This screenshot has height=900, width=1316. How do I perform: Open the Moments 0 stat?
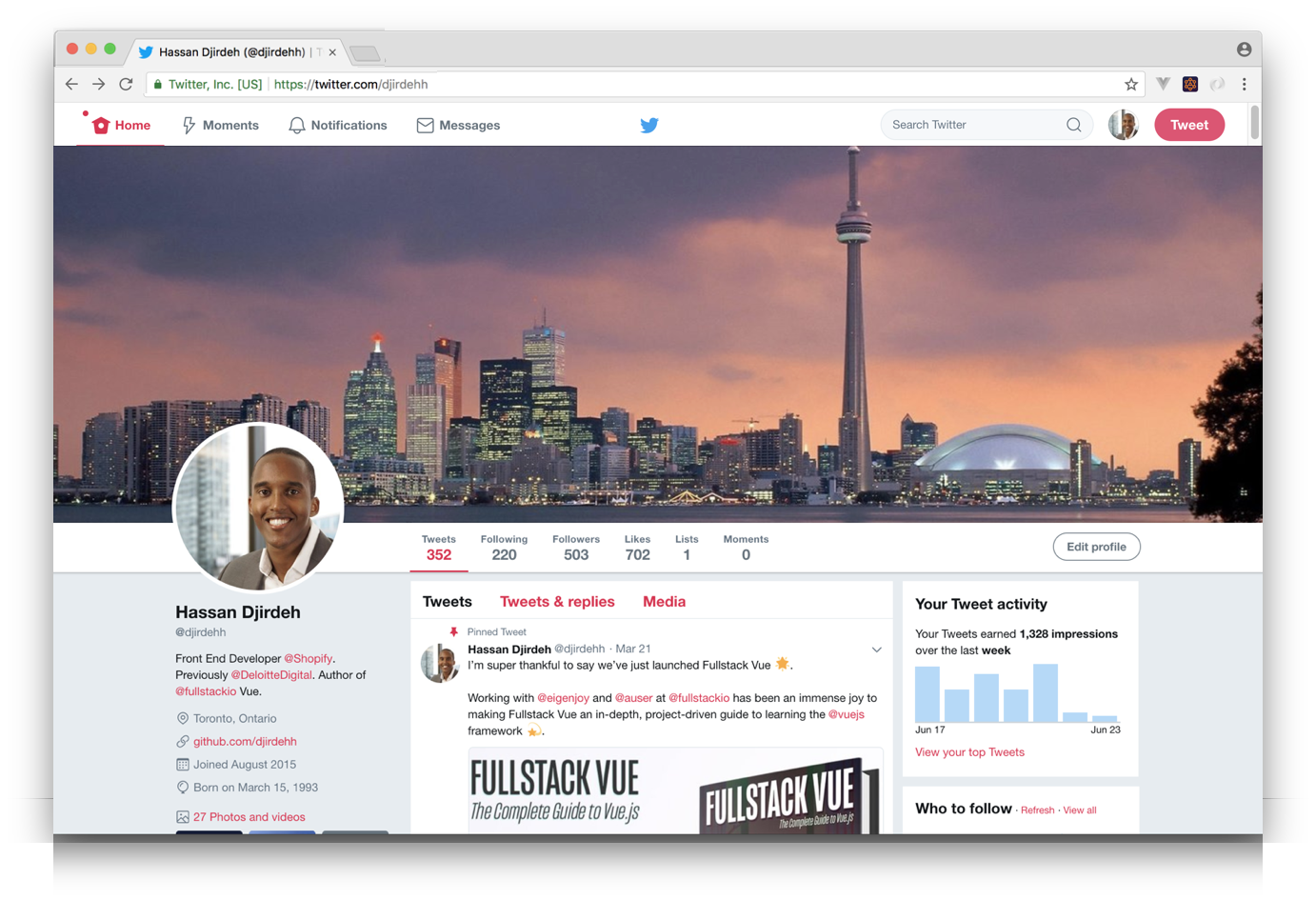[746, 548]
